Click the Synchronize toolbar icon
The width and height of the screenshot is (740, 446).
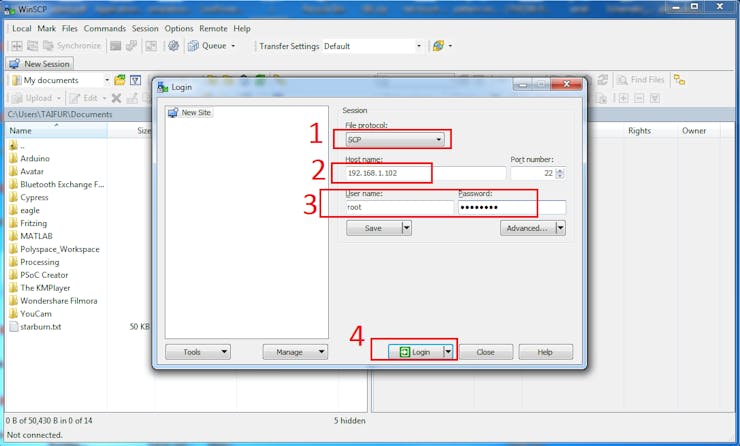point(48,46)
